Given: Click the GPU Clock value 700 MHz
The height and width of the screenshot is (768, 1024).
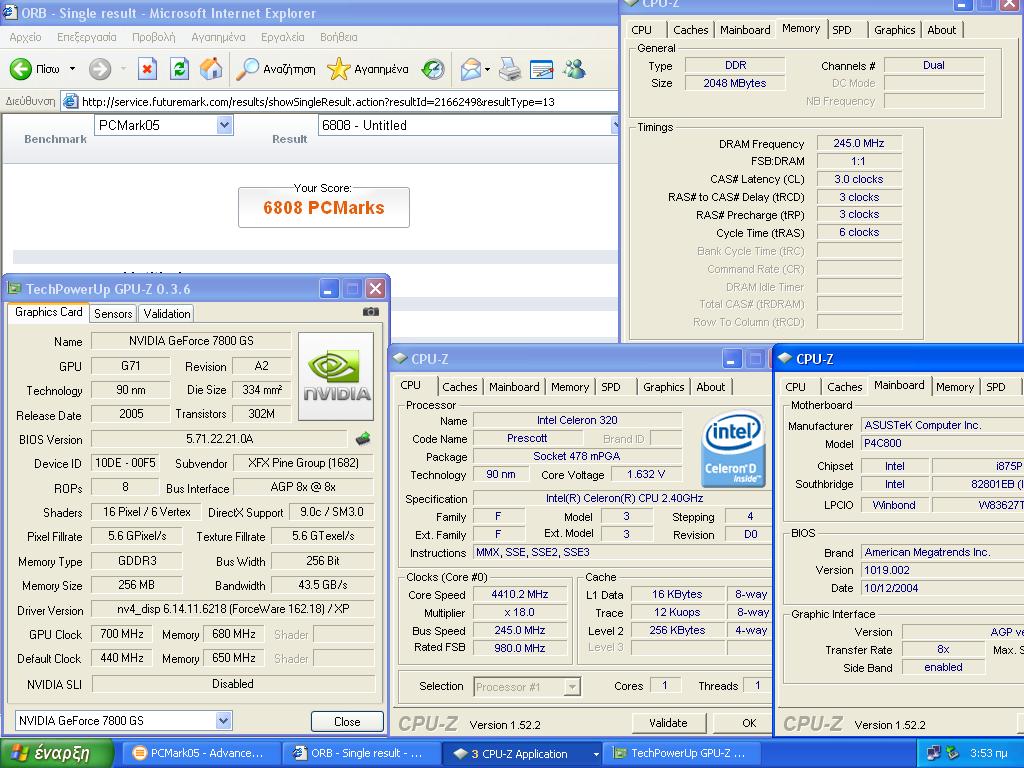Looking at the screenshot, I should click(x=122, y=633).
